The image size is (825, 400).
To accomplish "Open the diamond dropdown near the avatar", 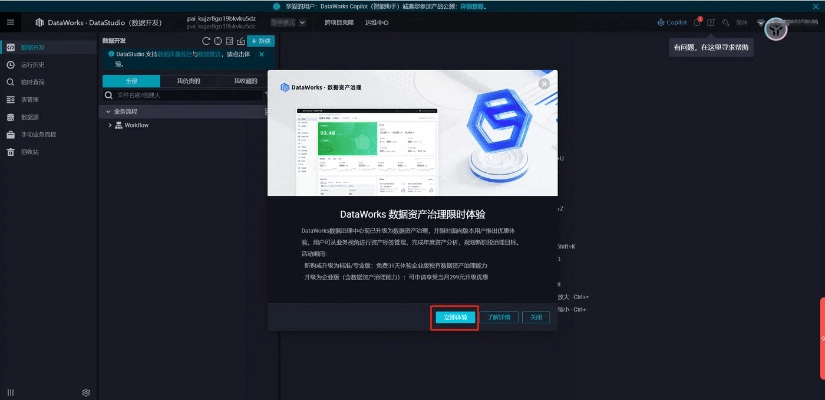I will (x=760, y=23).
